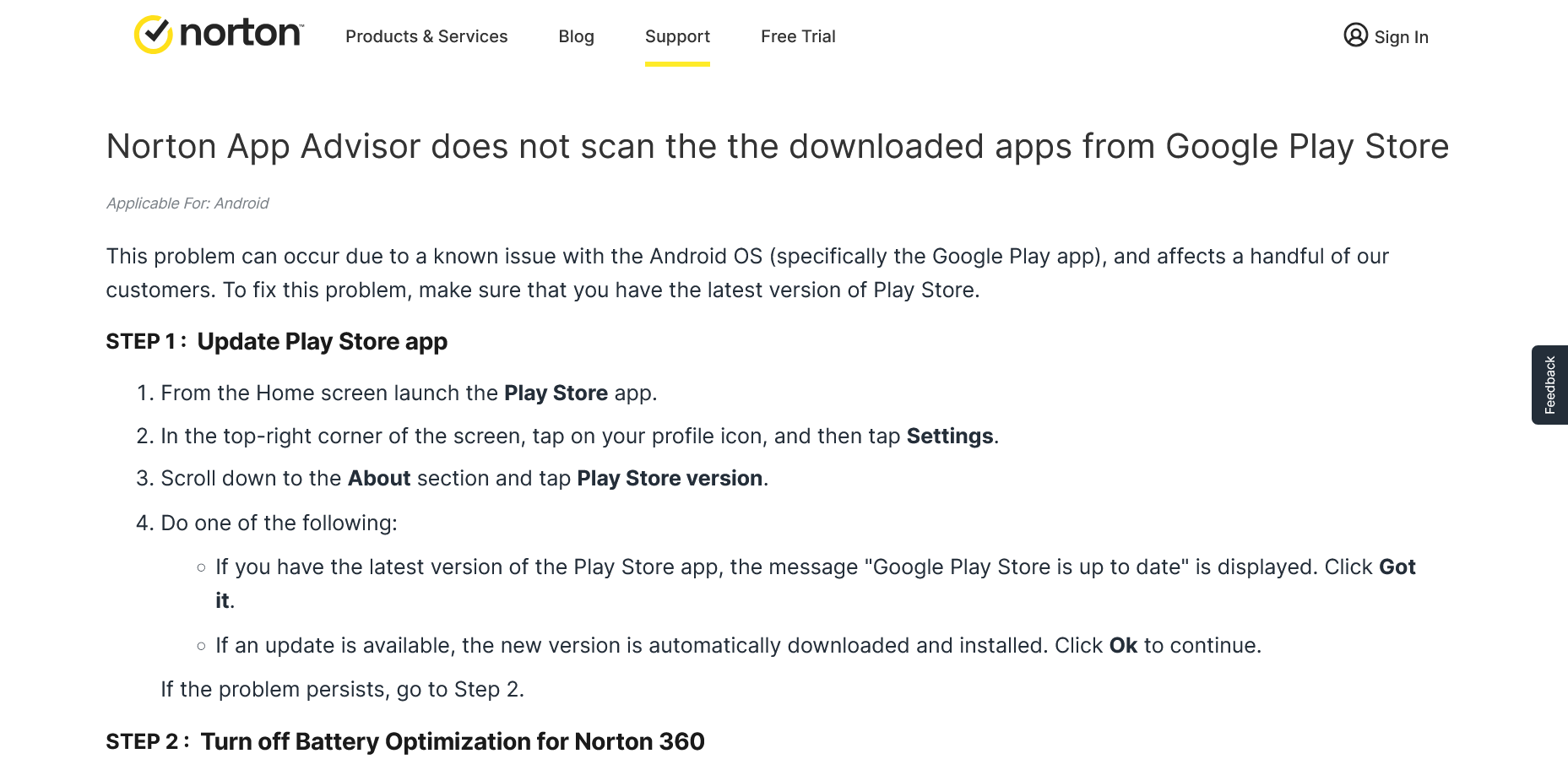Image resolution: width=1568 pixels, height=770 pixels.
Task: Click 'Do one of the following:' line
Action: coord(279,523)
